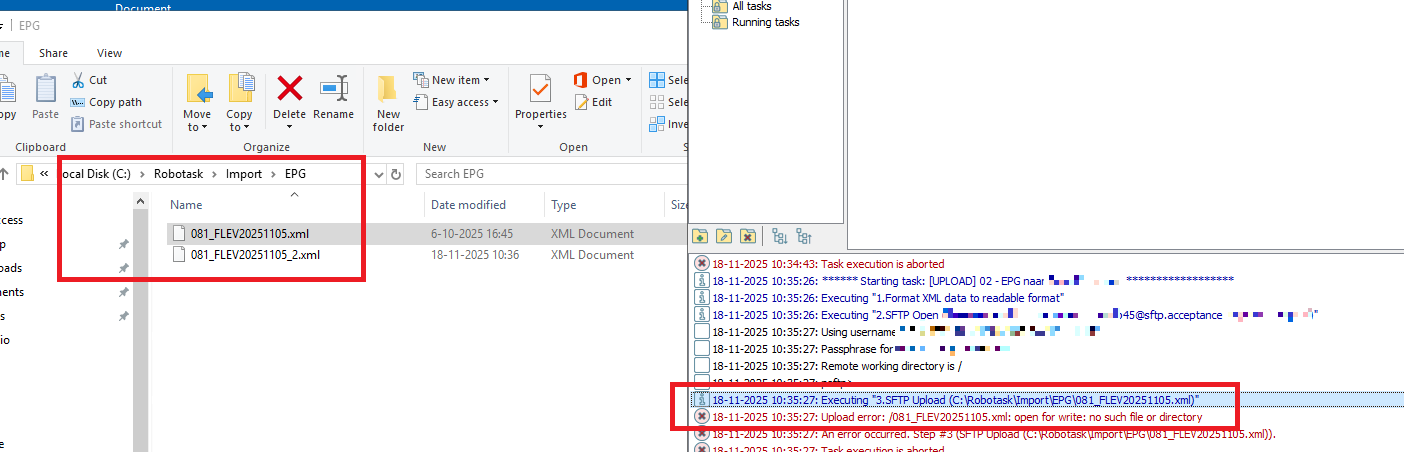Click the add folder icon in RoboTask
Image resolution: width=1404 pixels, height=452 pixels.
[700, 237]
